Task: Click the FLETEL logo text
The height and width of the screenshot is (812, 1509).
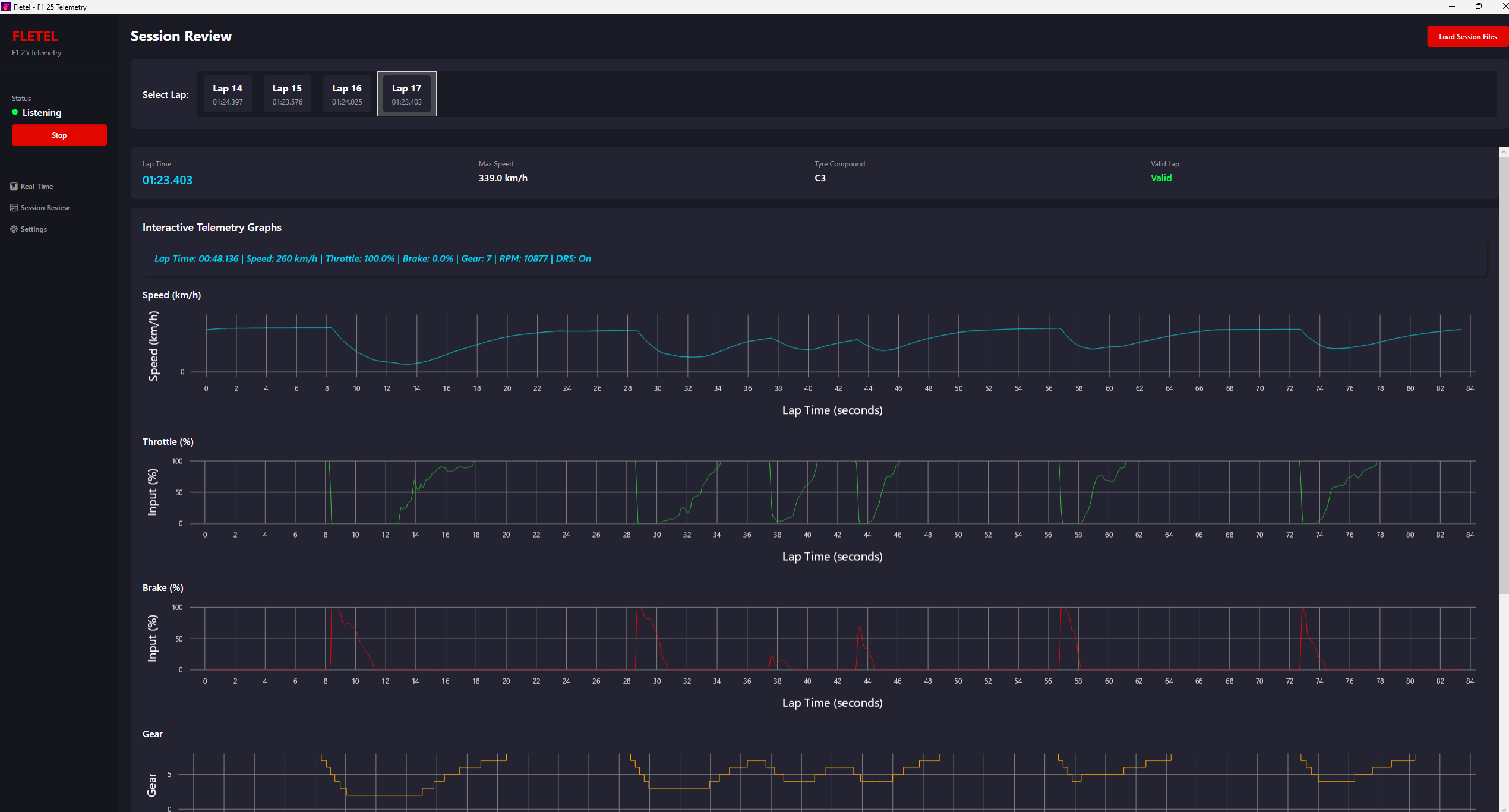Action: click(35, 36)
